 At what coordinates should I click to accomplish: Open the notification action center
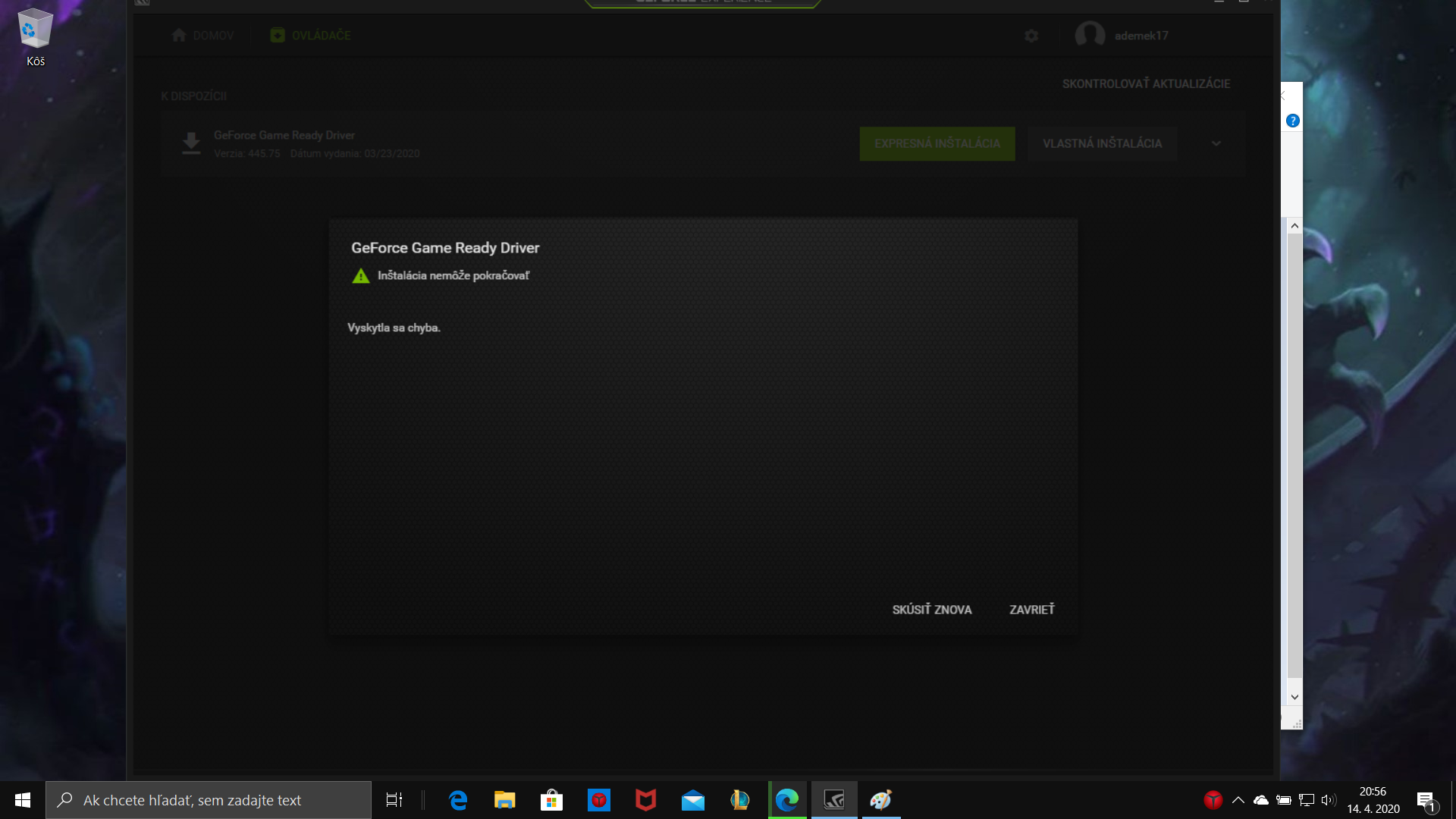tap(1426, 800)
